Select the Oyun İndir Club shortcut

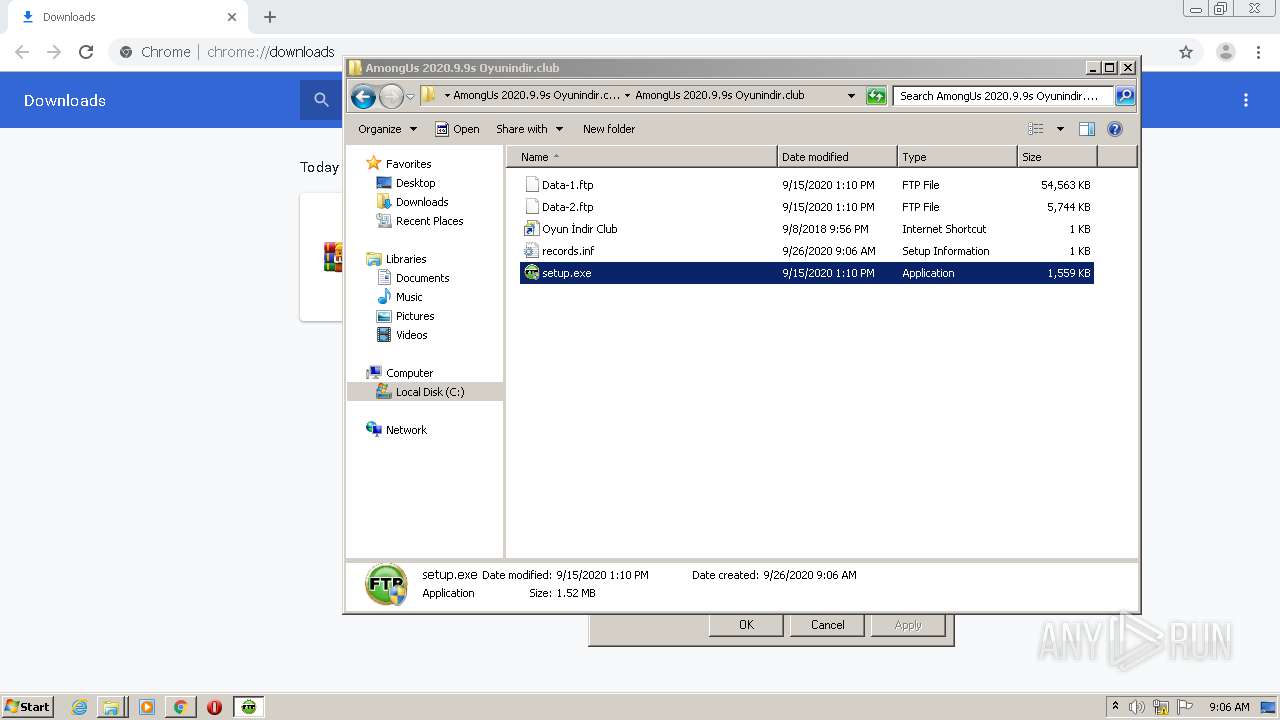tap(807, 229)
